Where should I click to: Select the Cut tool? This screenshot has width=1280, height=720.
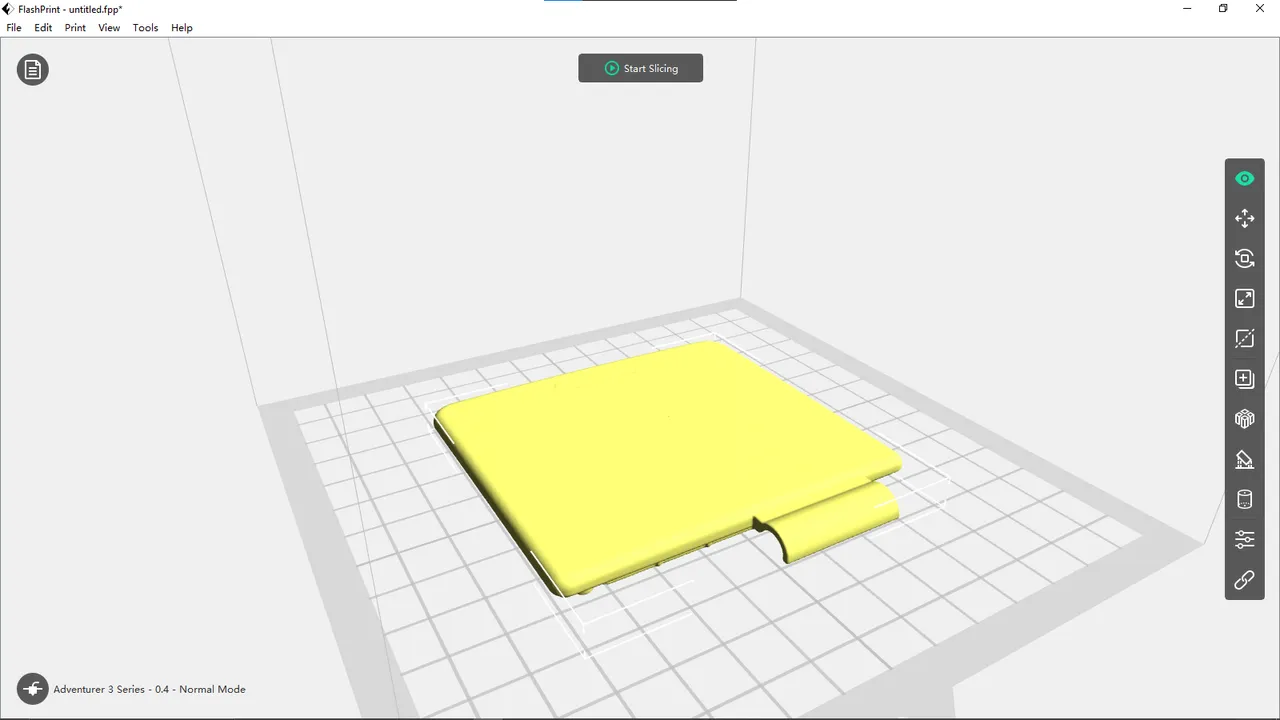click(x=1244, y=338)
